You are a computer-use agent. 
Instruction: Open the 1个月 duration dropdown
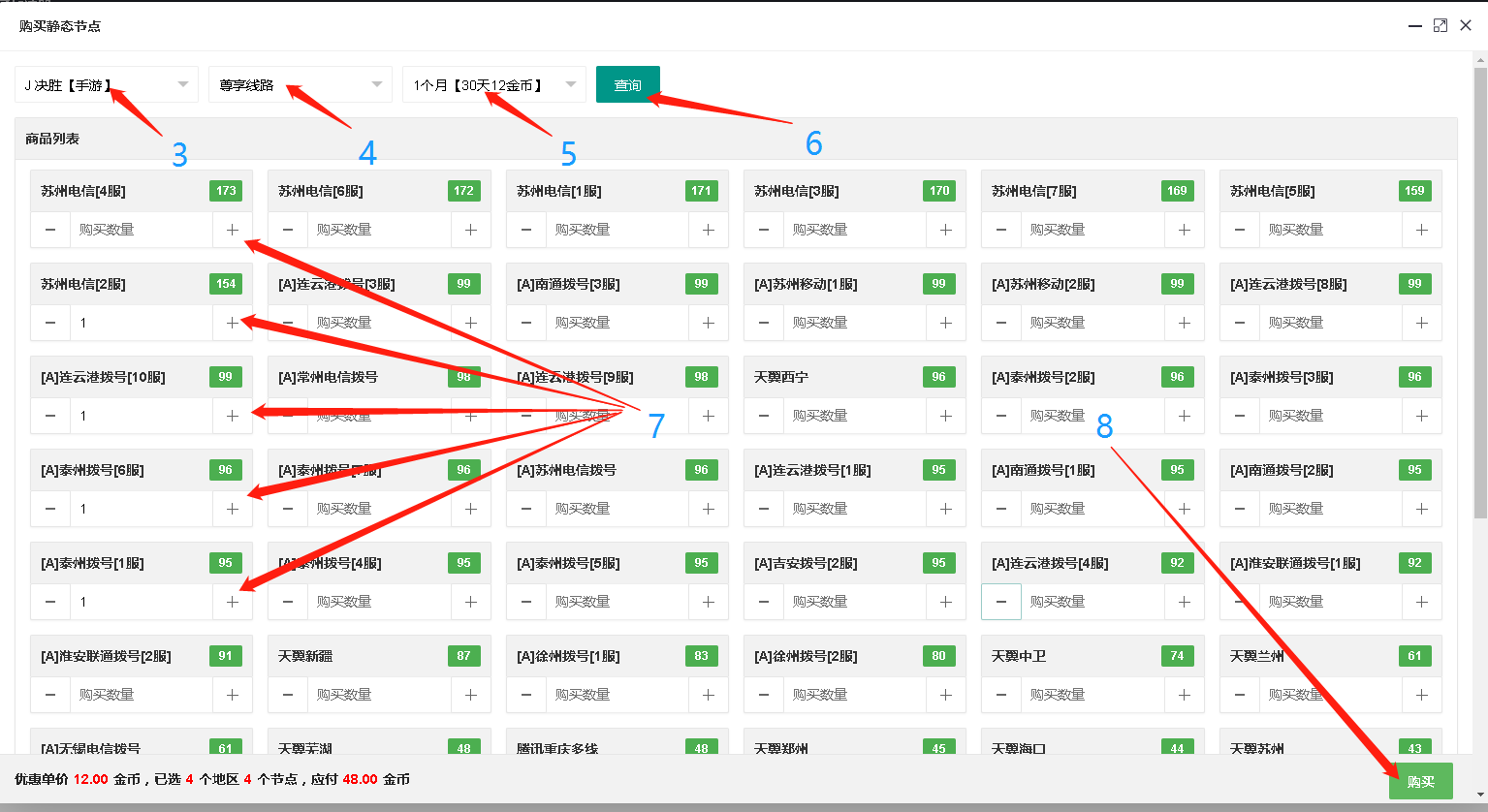(x=494, y=85)
